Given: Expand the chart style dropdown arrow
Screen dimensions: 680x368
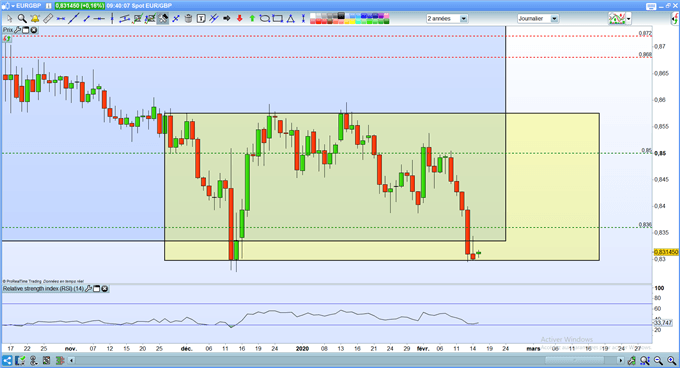Looking at the screenshot, I should tap(629, 19).
